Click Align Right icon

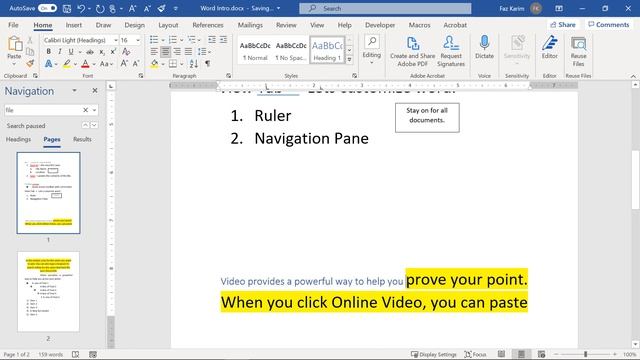pos(177,52)
